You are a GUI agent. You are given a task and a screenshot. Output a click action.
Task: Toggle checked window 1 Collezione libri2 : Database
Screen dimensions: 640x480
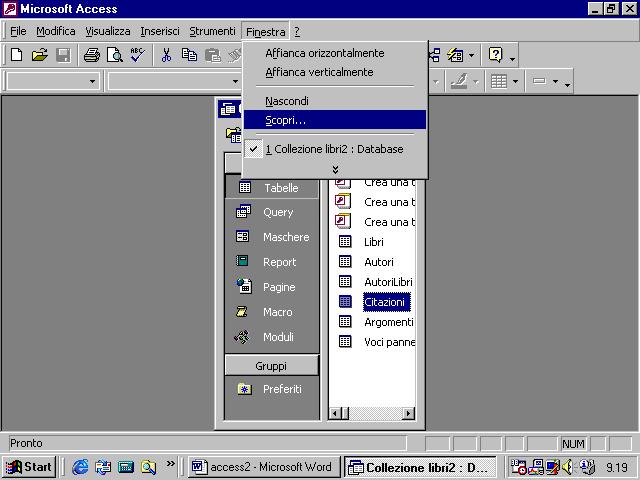(x=335, y=149)
